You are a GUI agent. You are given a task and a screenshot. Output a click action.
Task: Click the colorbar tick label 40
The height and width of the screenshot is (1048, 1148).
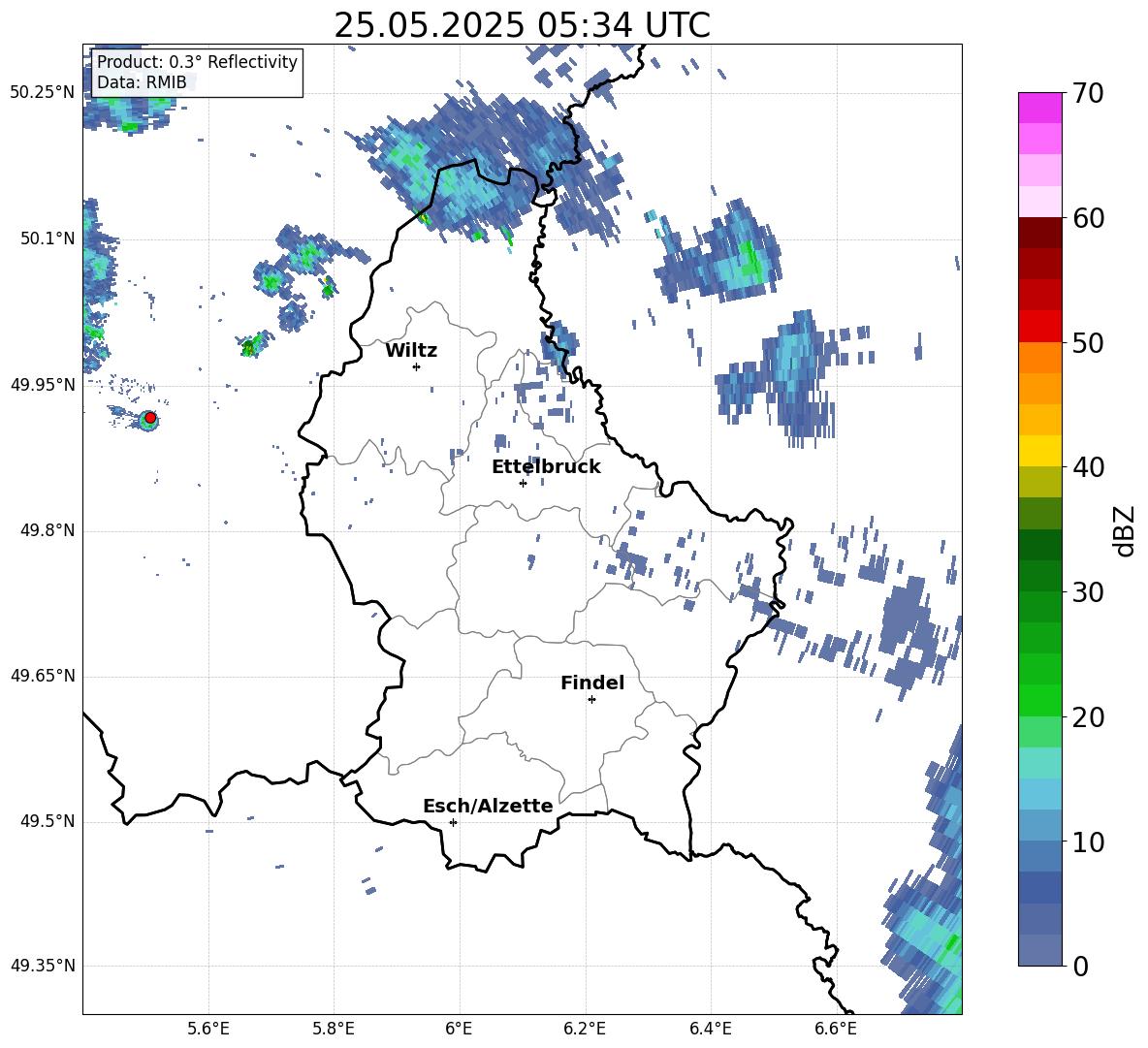click(x=1088, y=467)
